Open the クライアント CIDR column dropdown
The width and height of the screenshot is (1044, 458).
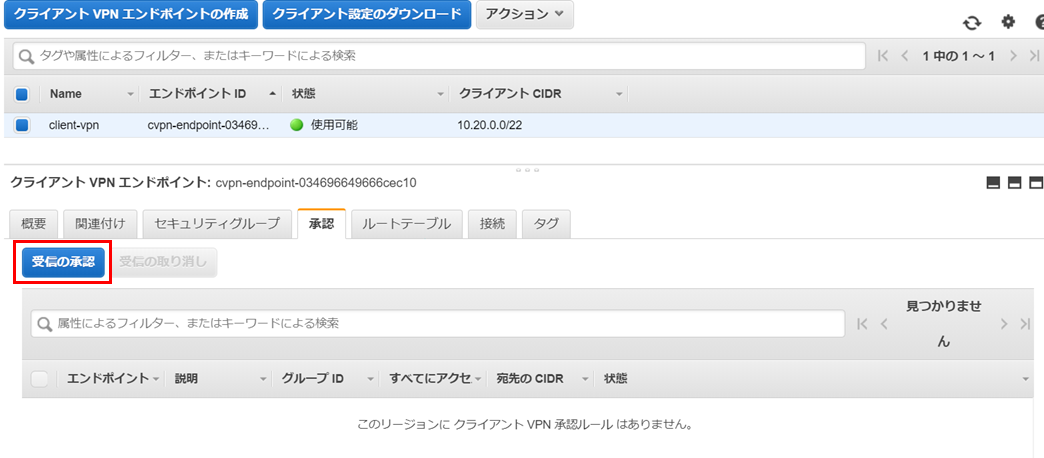619,95
